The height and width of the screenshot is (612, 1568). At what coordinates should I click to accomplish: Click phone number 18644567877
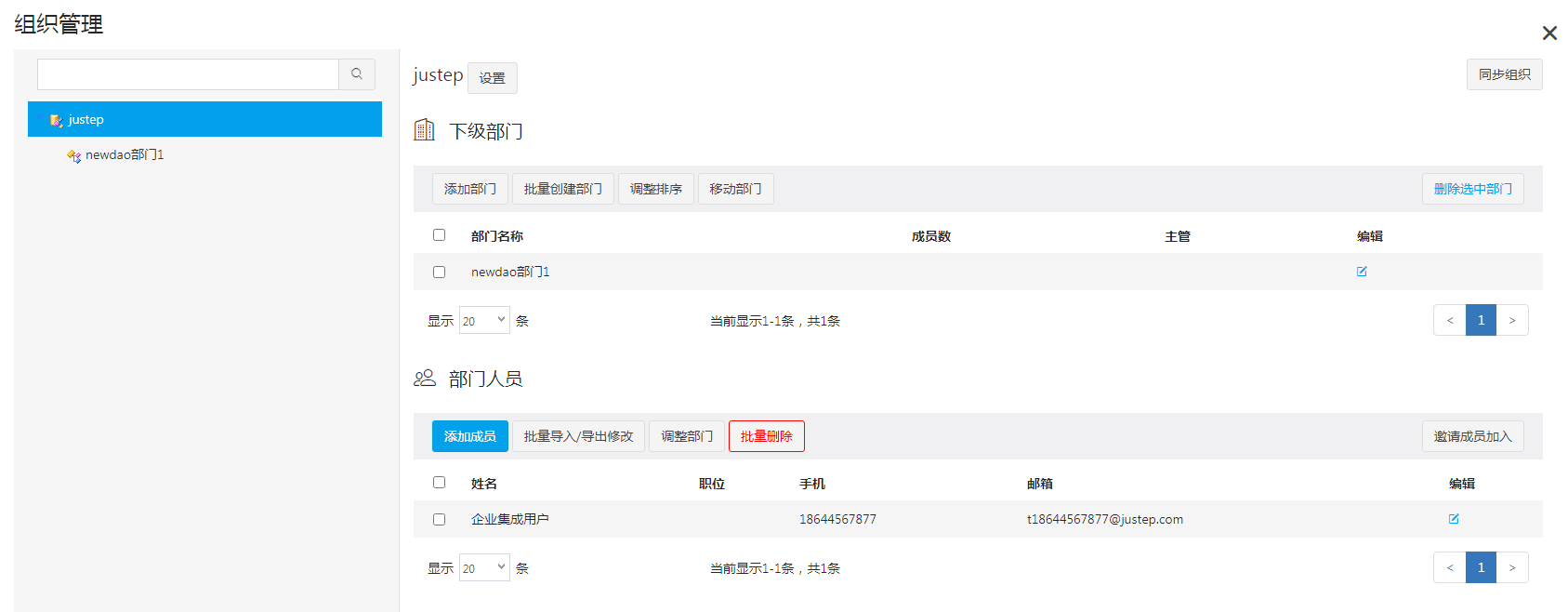837,519
